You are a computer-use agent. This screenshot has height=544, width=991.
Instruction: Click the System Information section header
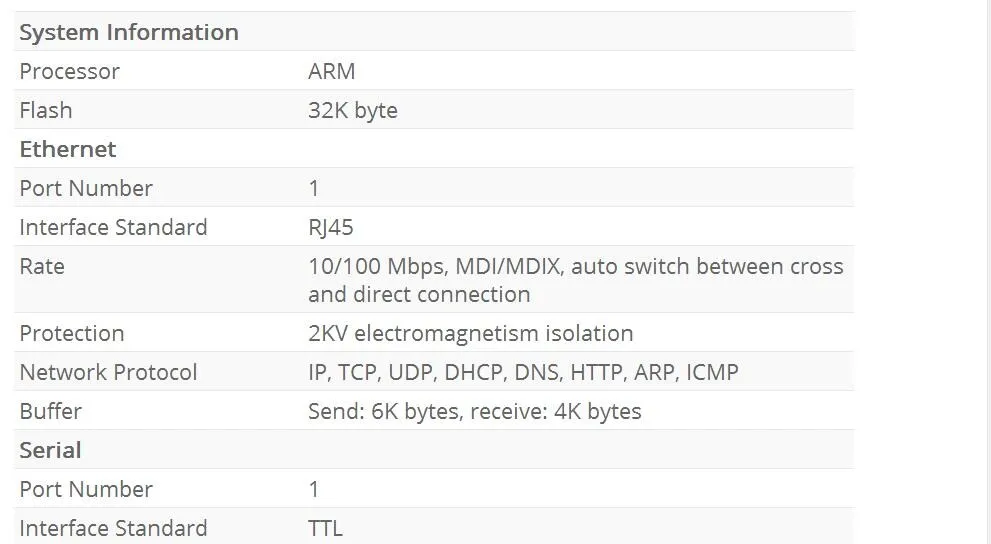coord(129,32)
